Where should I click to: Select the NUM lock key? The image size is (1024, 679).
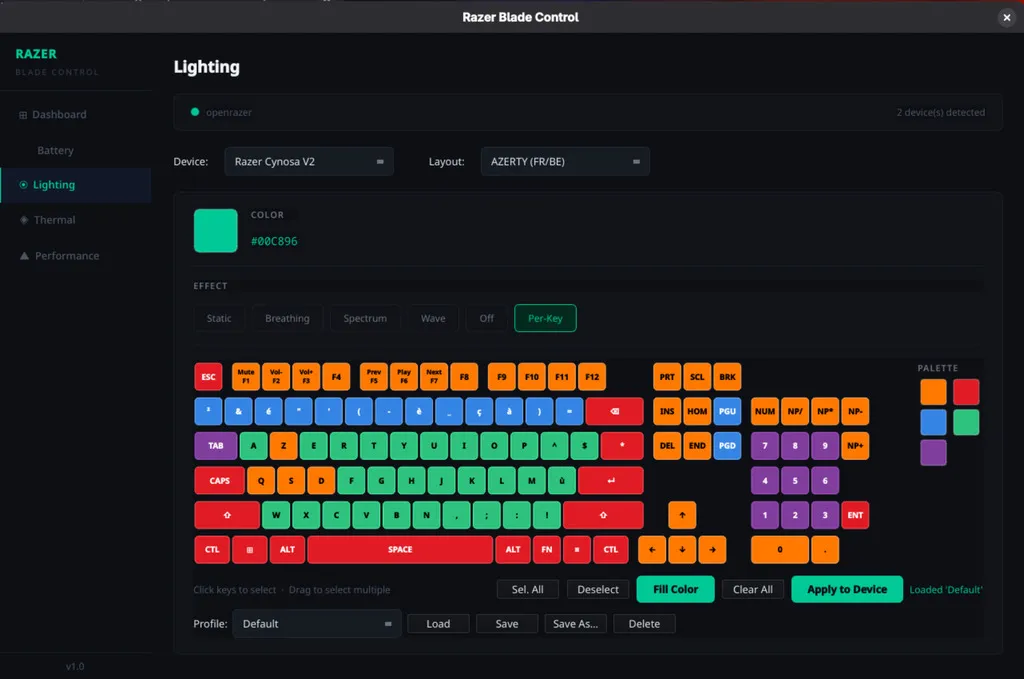click(765, 411)
